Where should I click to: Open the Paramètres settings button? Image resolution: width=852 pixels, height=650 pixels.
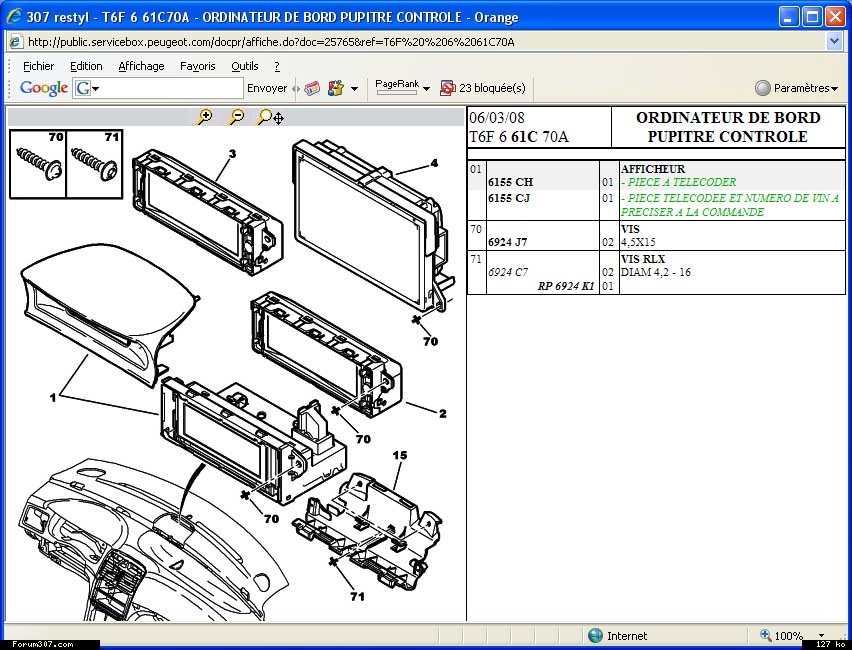click(796, 88)
